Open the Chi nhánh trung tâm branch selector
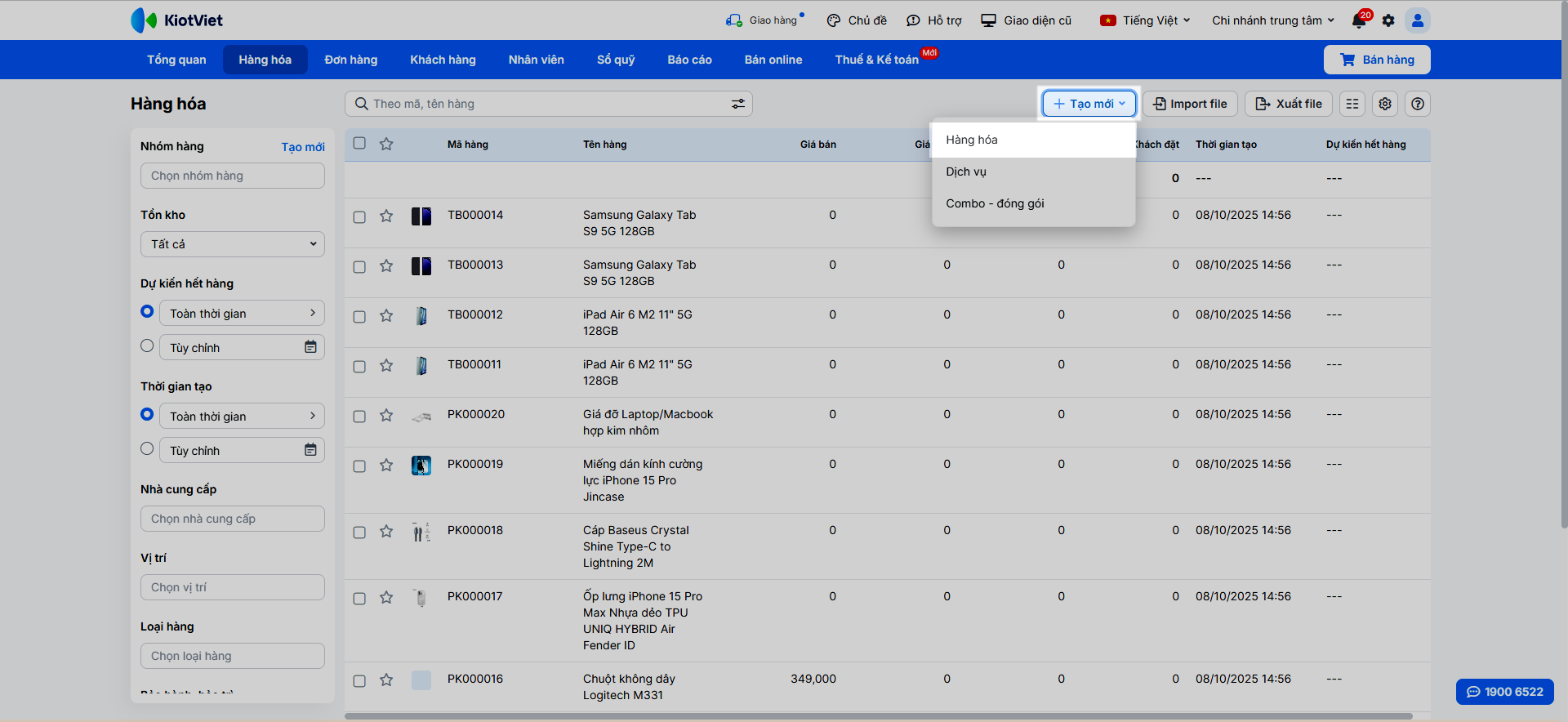The height and width of the screenshot is (722, 1568). (x=1272, y=20)
